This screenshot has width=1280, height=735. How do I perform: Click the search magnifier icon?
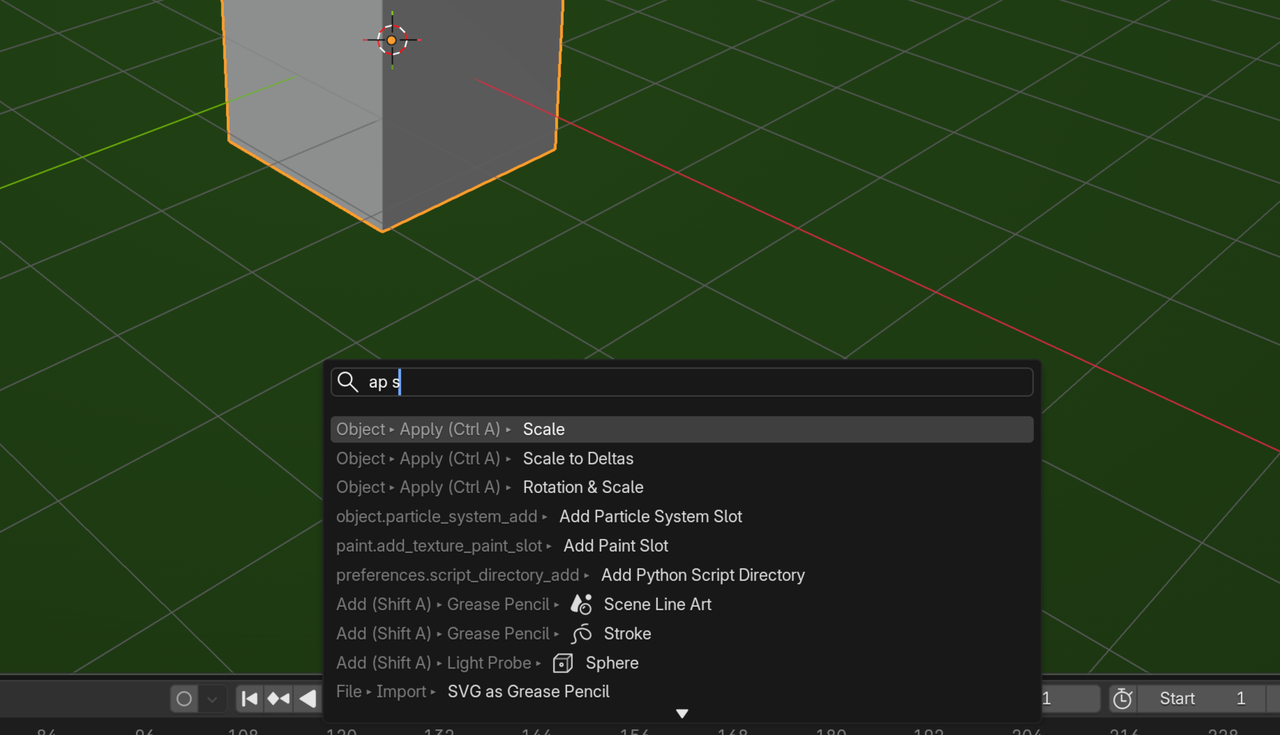pyautogui.click(x=347, y=382)
